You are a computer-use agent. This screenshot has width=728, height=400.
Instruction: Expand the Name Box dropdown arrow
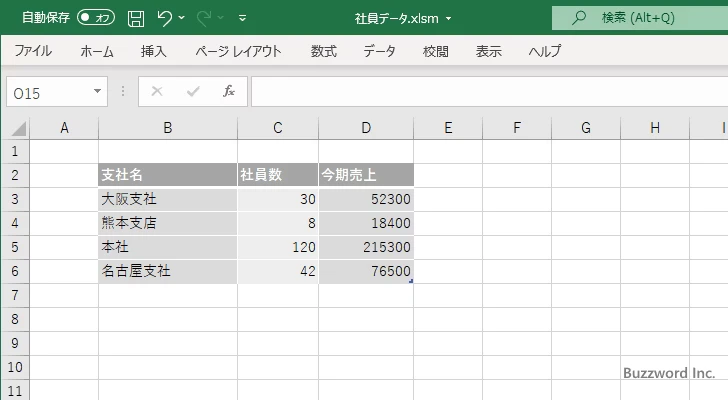[98, 91]
